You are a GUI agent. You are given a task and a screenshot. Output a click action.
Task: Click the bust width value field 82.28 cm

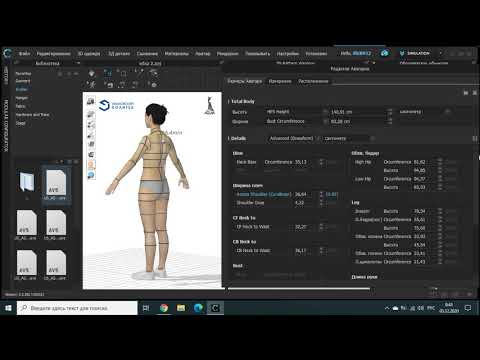click(x=357, y=121)
